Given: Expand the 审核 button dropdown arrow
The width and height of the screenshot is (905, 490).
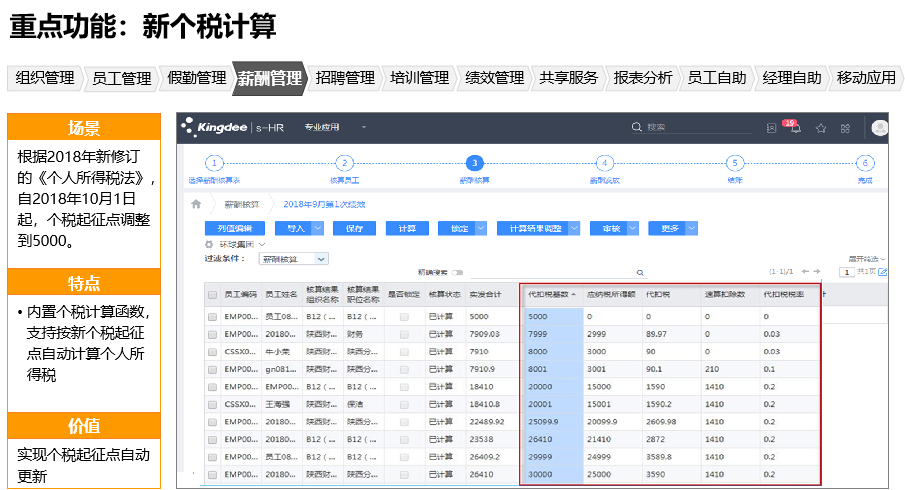Looking at the screenshot, I should click(633, 229).
